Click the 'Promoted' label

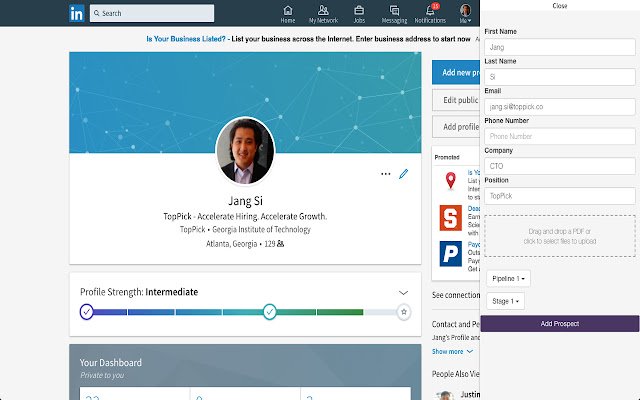[x=447, y=157]
